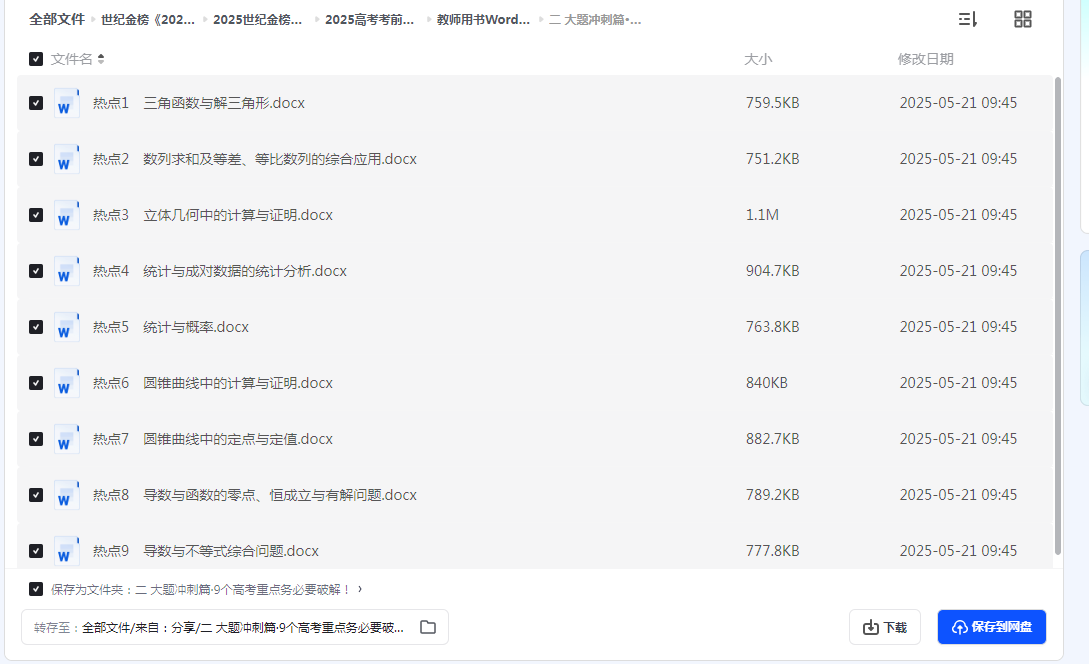1089x664 pixels.
Task: Switch to grid view layout
Action: pyautogui.click(x=1022, y=19)
